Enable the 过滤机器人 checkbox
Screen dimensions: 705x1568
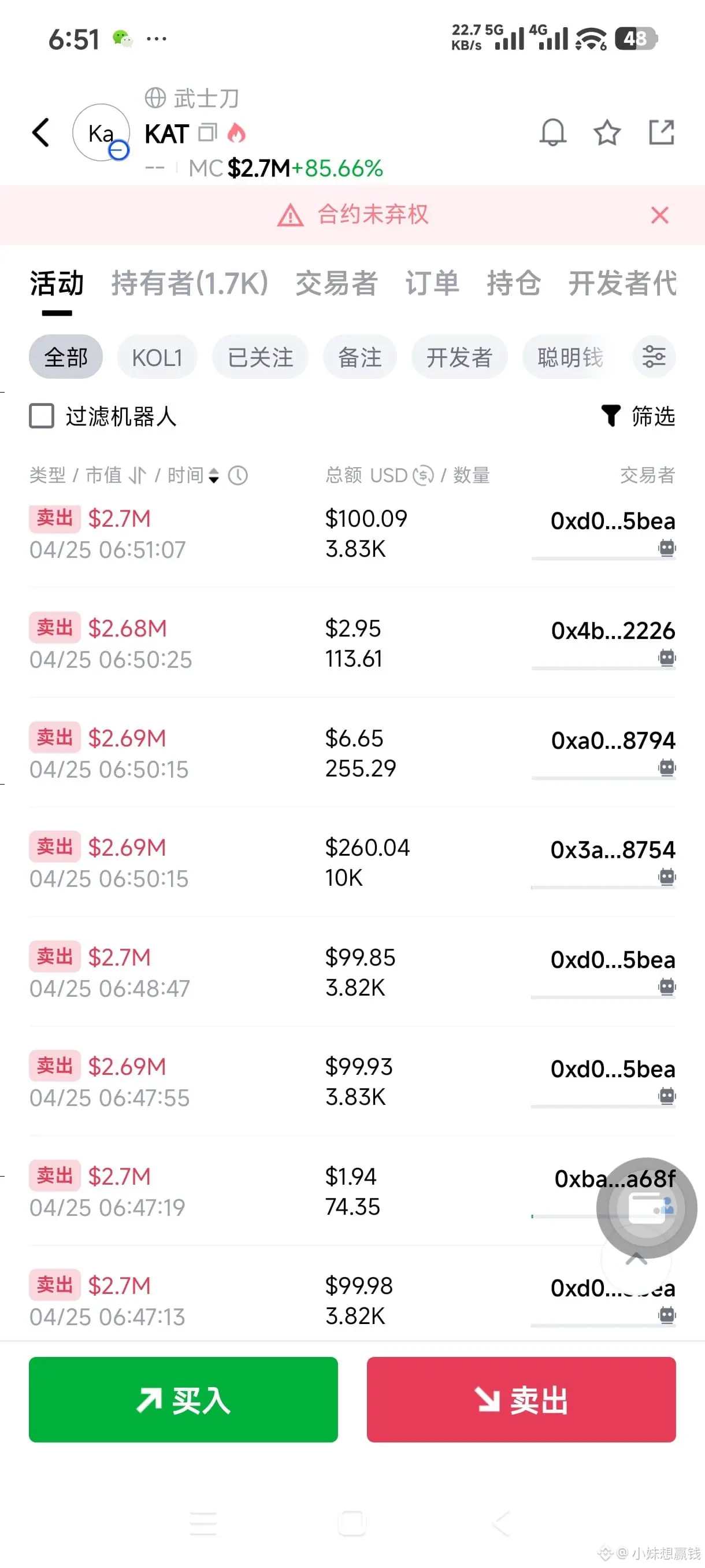point(42,416)
